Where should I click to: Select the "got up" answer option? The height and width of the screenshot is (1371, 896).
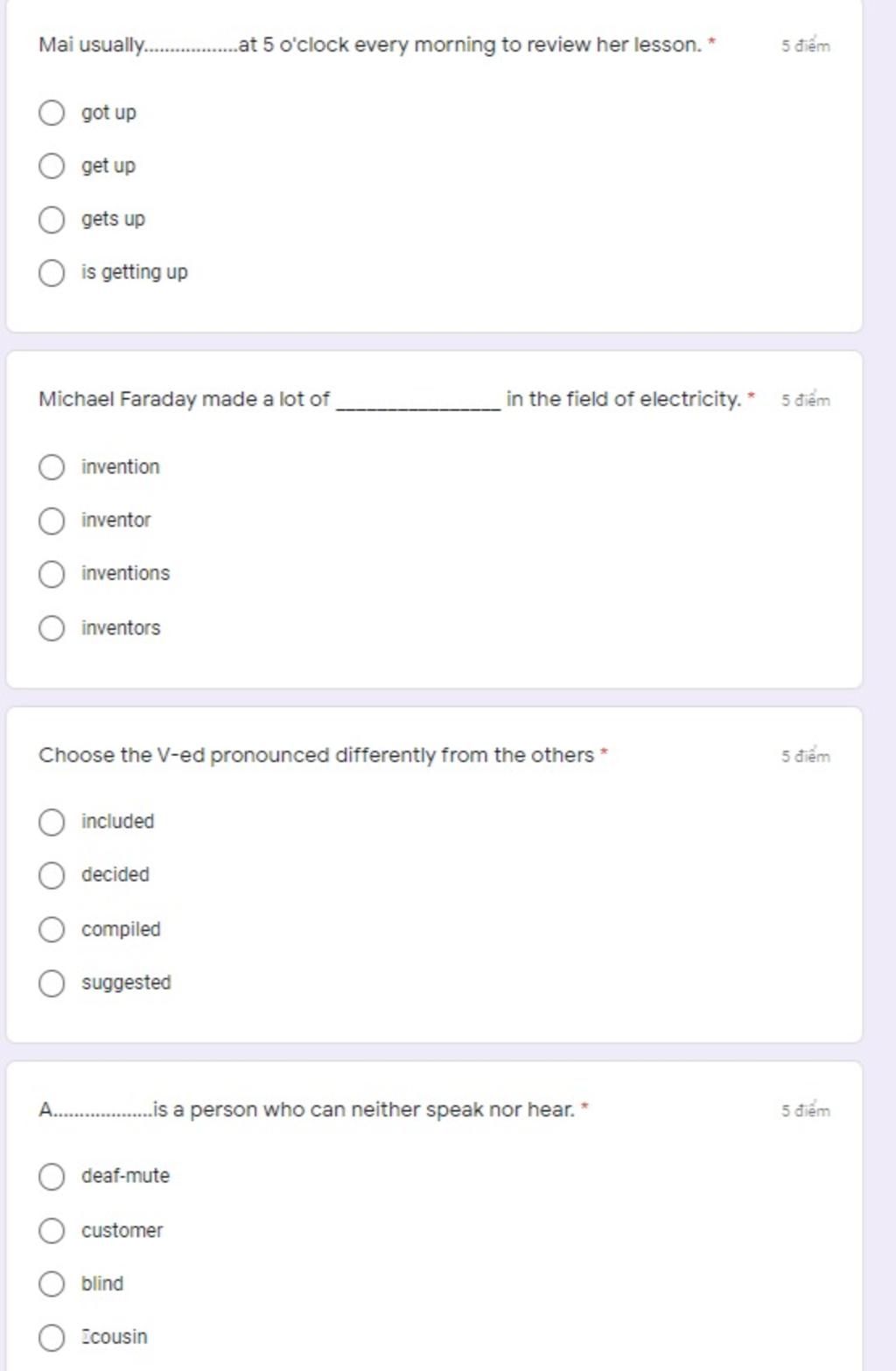coord(52,113)
